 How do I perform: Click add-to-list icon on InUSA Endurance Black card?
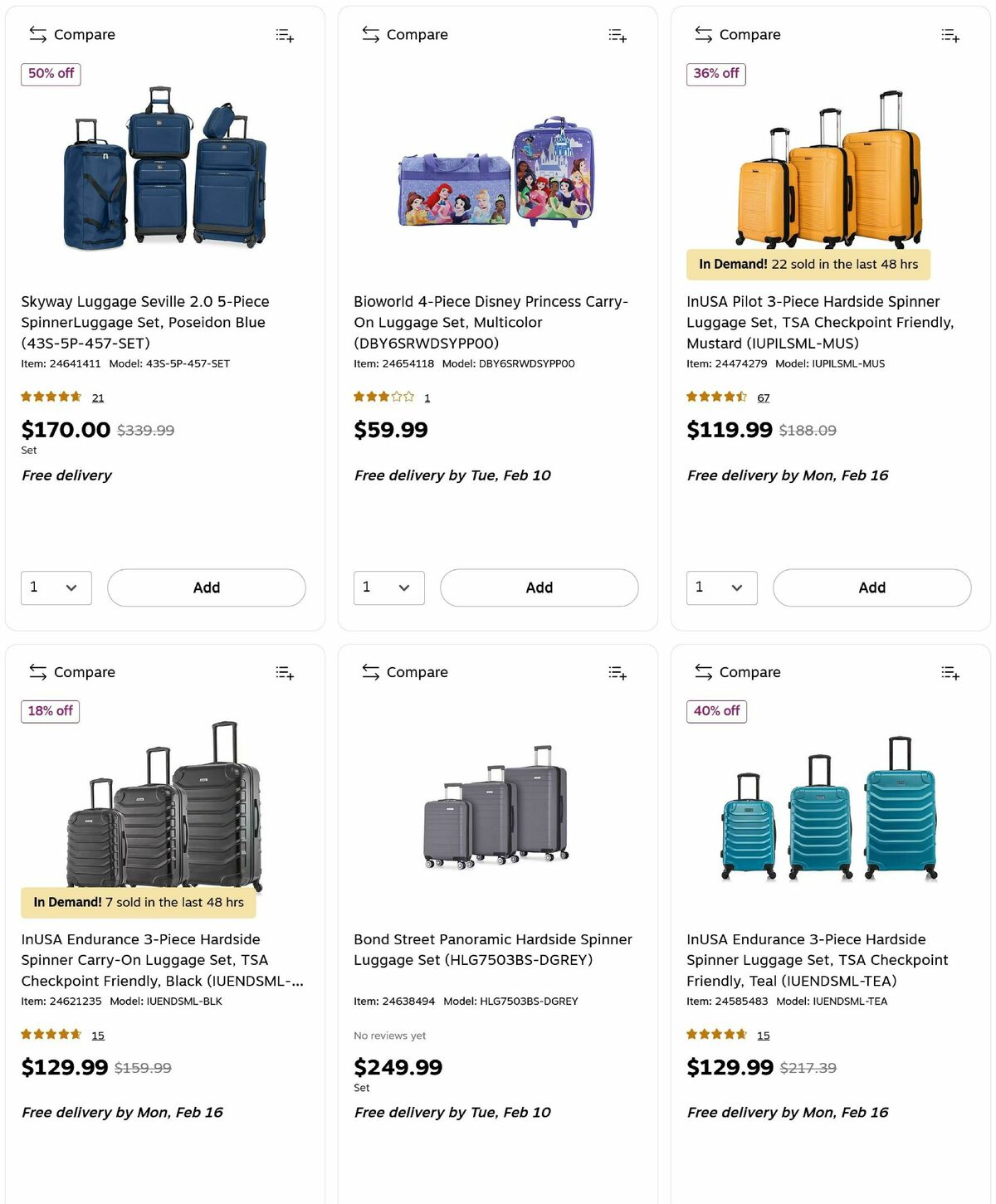[x=285, y=673]
